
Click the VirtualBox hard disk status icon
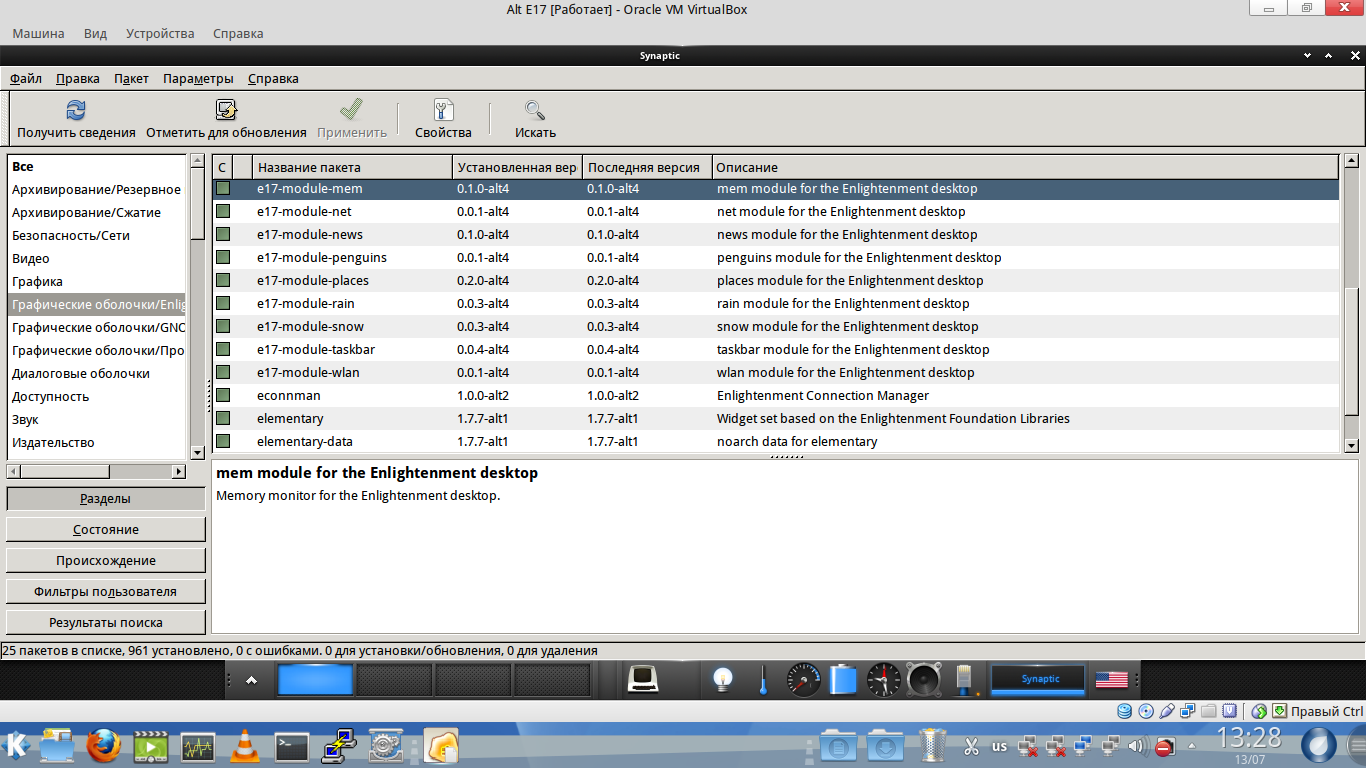tap(1125, 711)
